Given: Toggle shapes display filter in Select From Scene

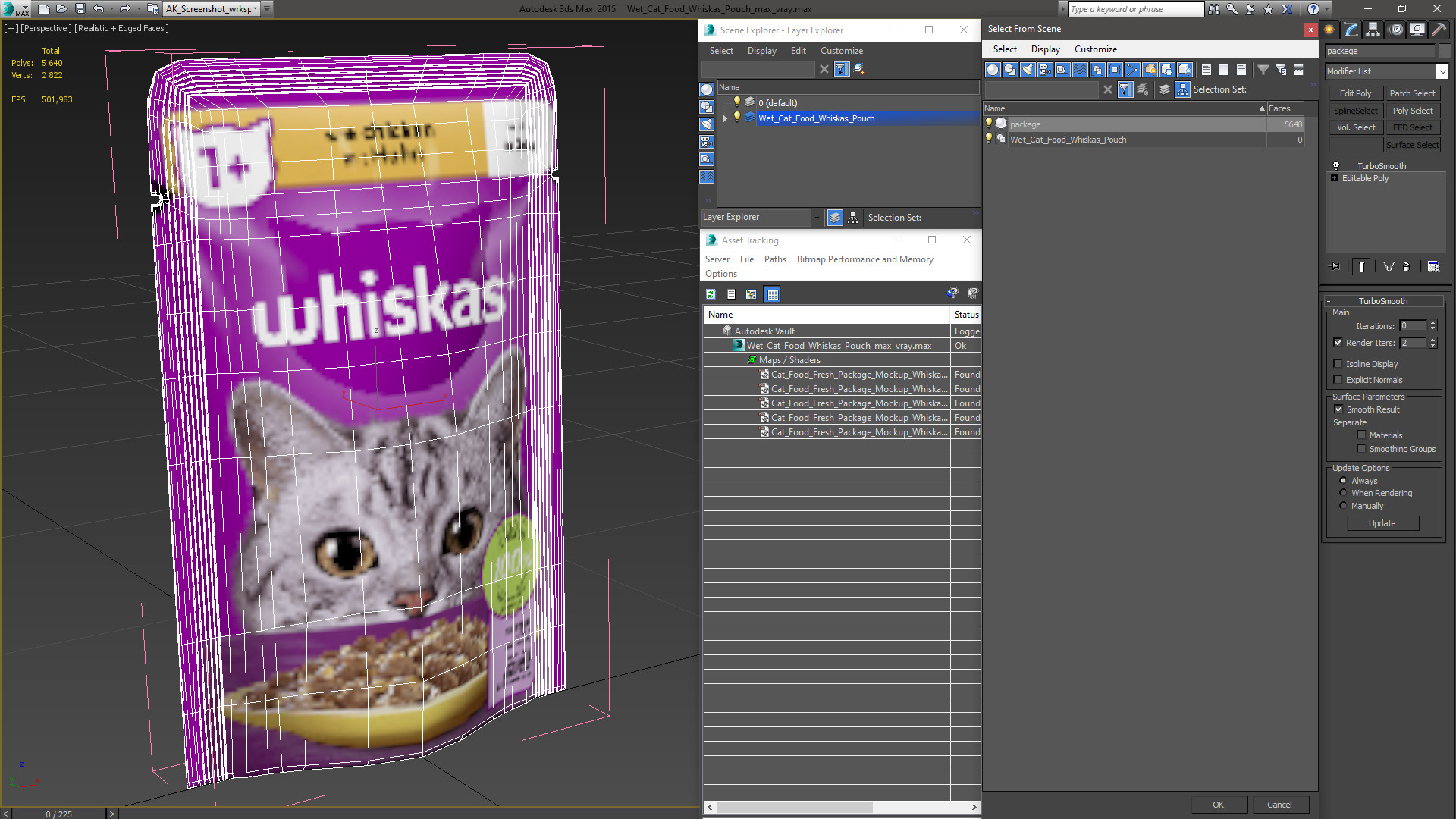Looking at the screenshot, I should coord(1010,70).
